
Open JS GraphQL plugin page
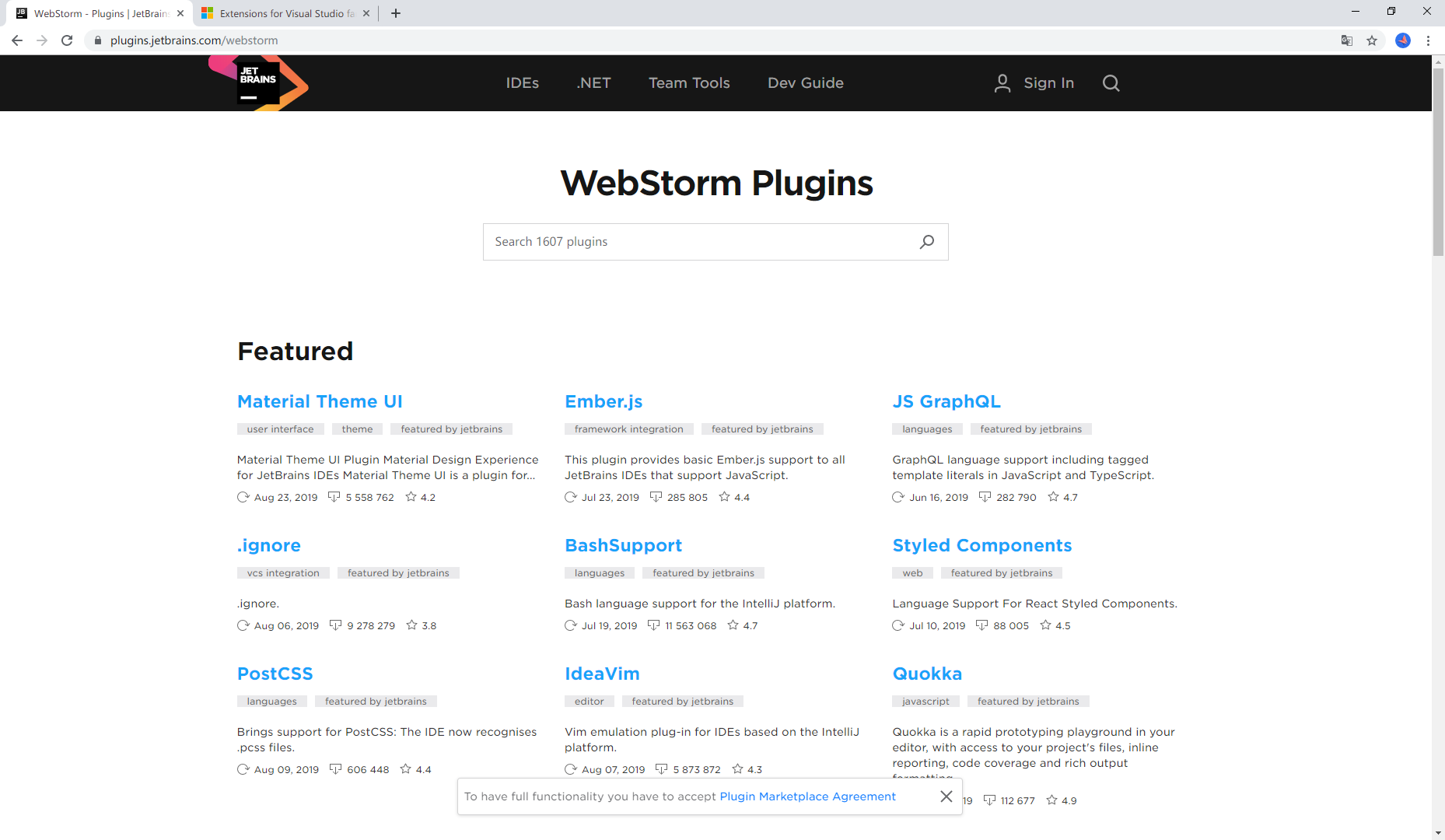coord(946,402)
